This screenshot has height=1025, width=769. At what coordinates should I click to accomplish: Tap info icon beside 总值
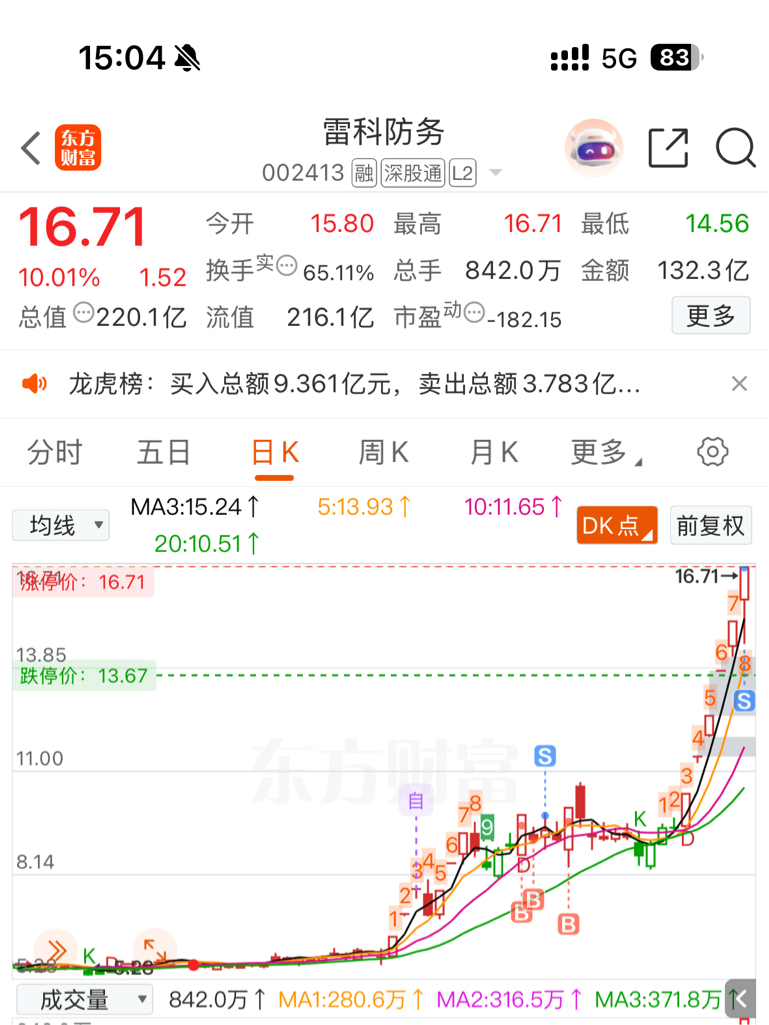pos(83,312)
